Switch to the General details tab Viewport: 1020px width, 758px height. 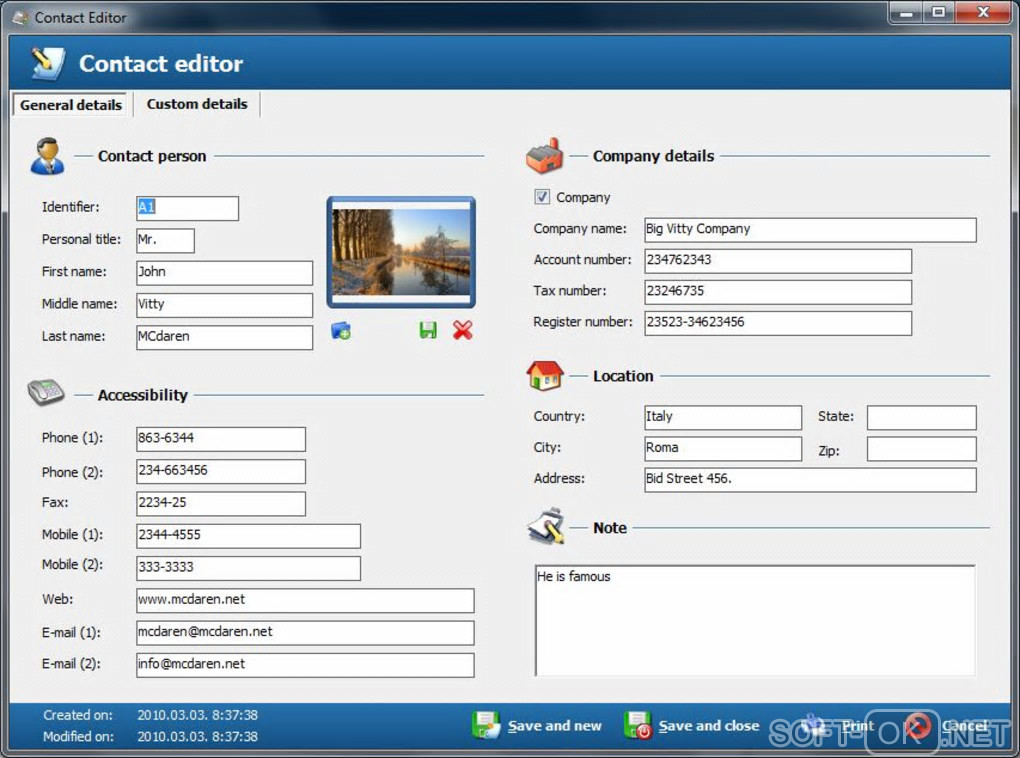pyautogui.click(x=70, y=105)
